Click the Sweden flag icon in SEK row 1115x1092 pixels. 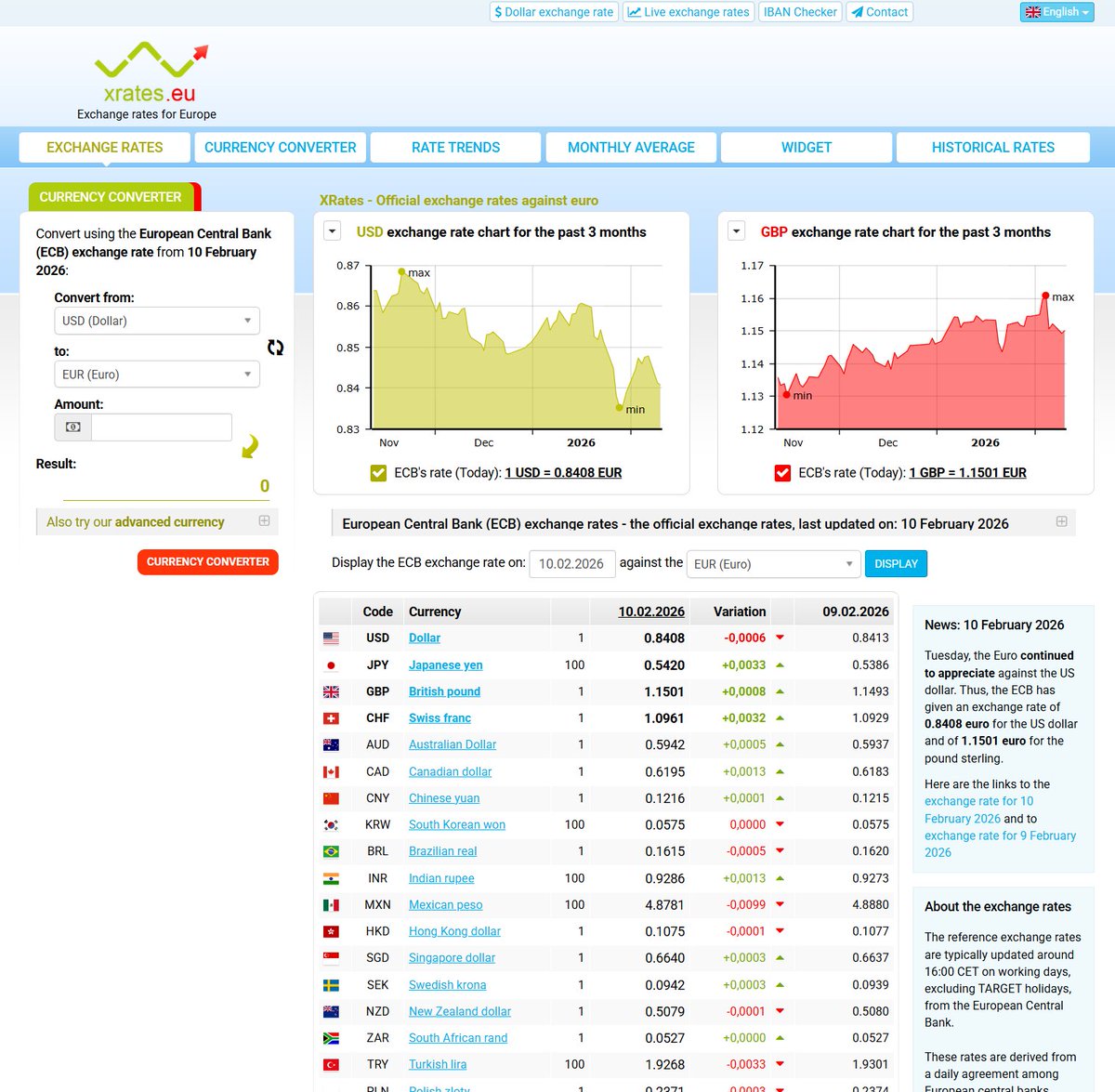(331, 985)
